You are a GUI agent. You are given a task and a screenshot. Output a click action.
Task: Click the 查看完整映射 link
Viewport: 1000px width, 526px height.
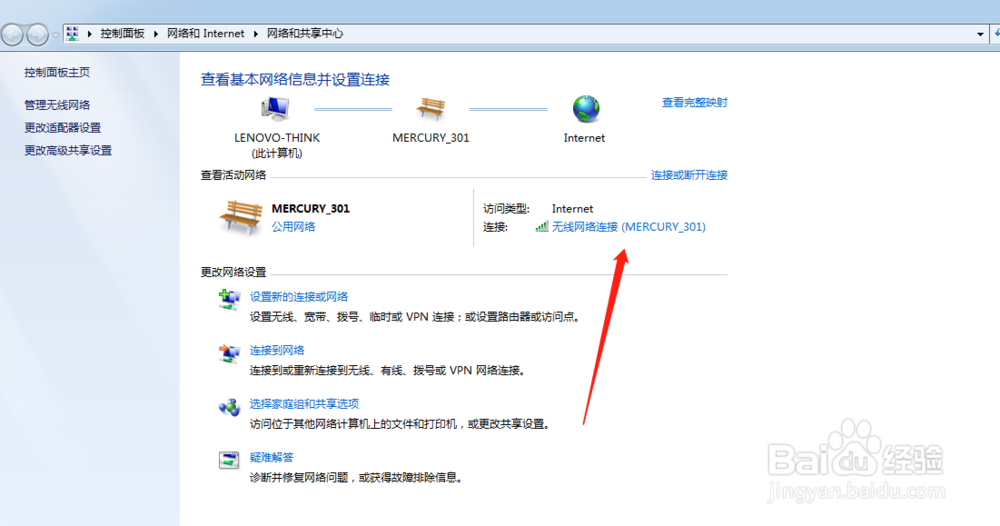pyautogui.click(x=695, y=102)
